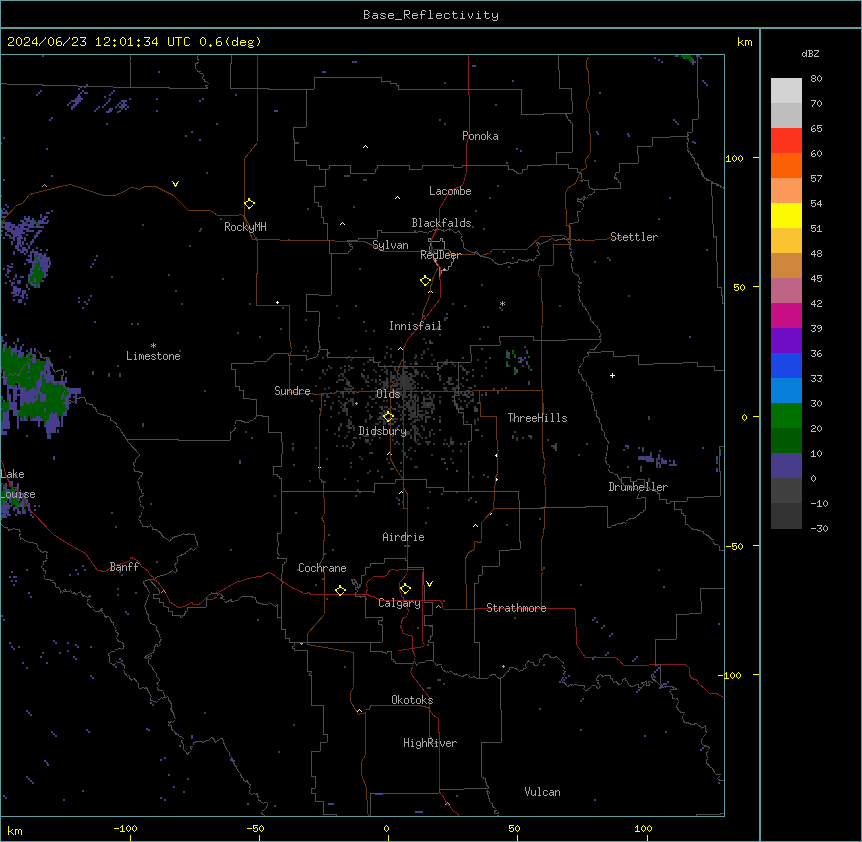Click the Blackfalds city label
The image size is (862, 842).
tap(441, 223)
